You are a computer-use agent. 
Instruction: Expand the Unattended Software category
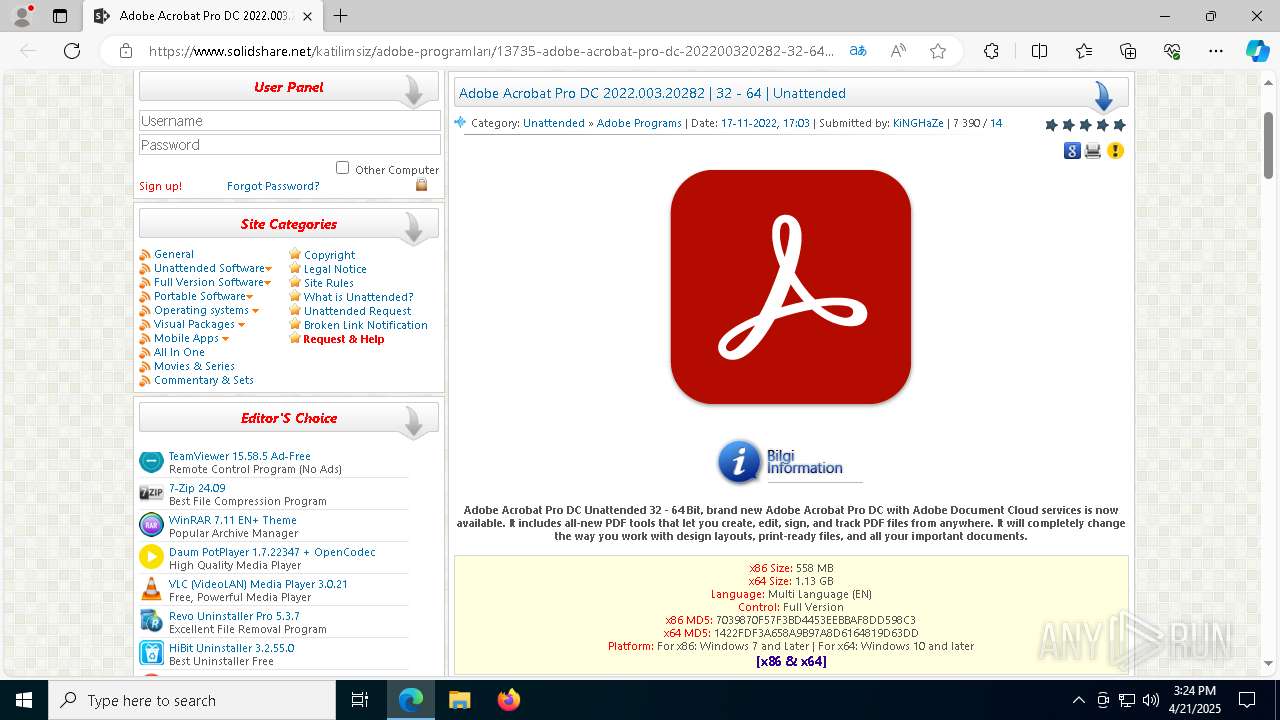tap(268, 269)
